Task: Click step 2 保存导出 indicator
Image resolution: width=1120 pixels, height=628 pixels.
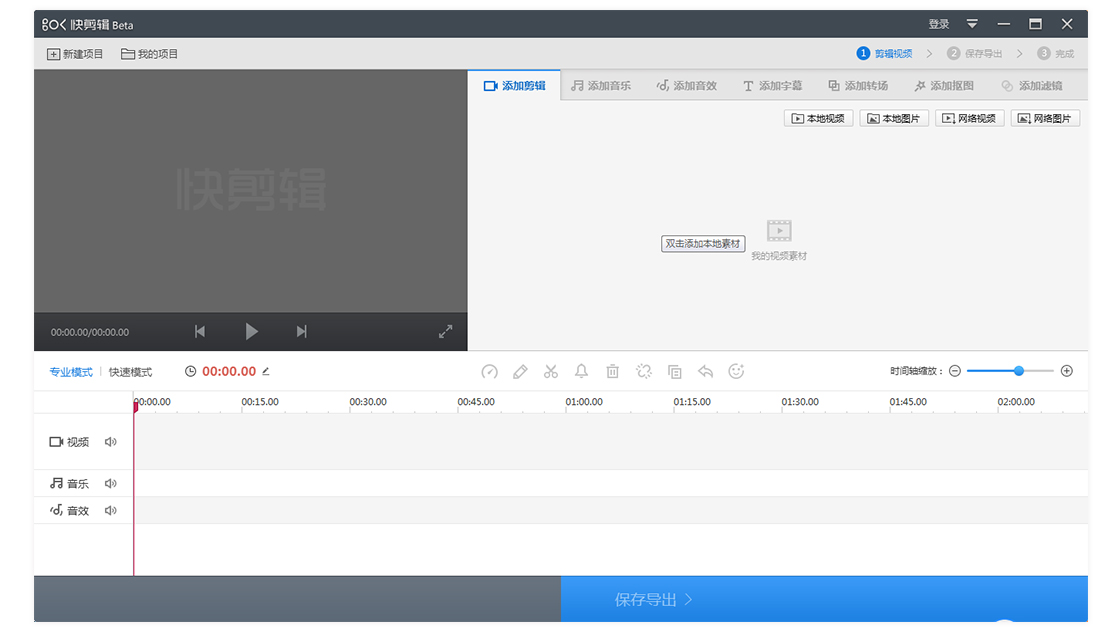Action: 975,54
